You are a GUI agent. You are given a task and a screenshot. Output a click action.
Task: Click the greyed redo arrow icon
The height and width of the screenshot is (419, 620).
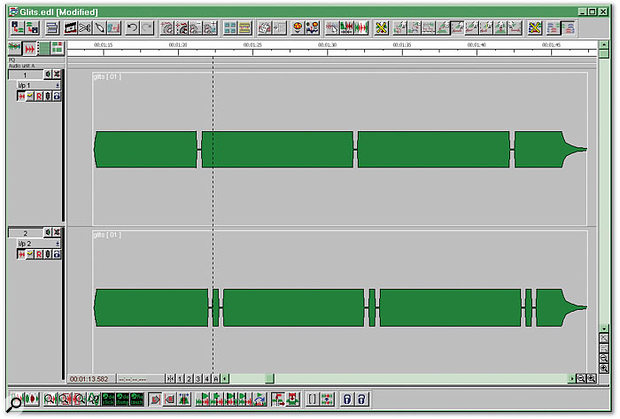point(147,28)
